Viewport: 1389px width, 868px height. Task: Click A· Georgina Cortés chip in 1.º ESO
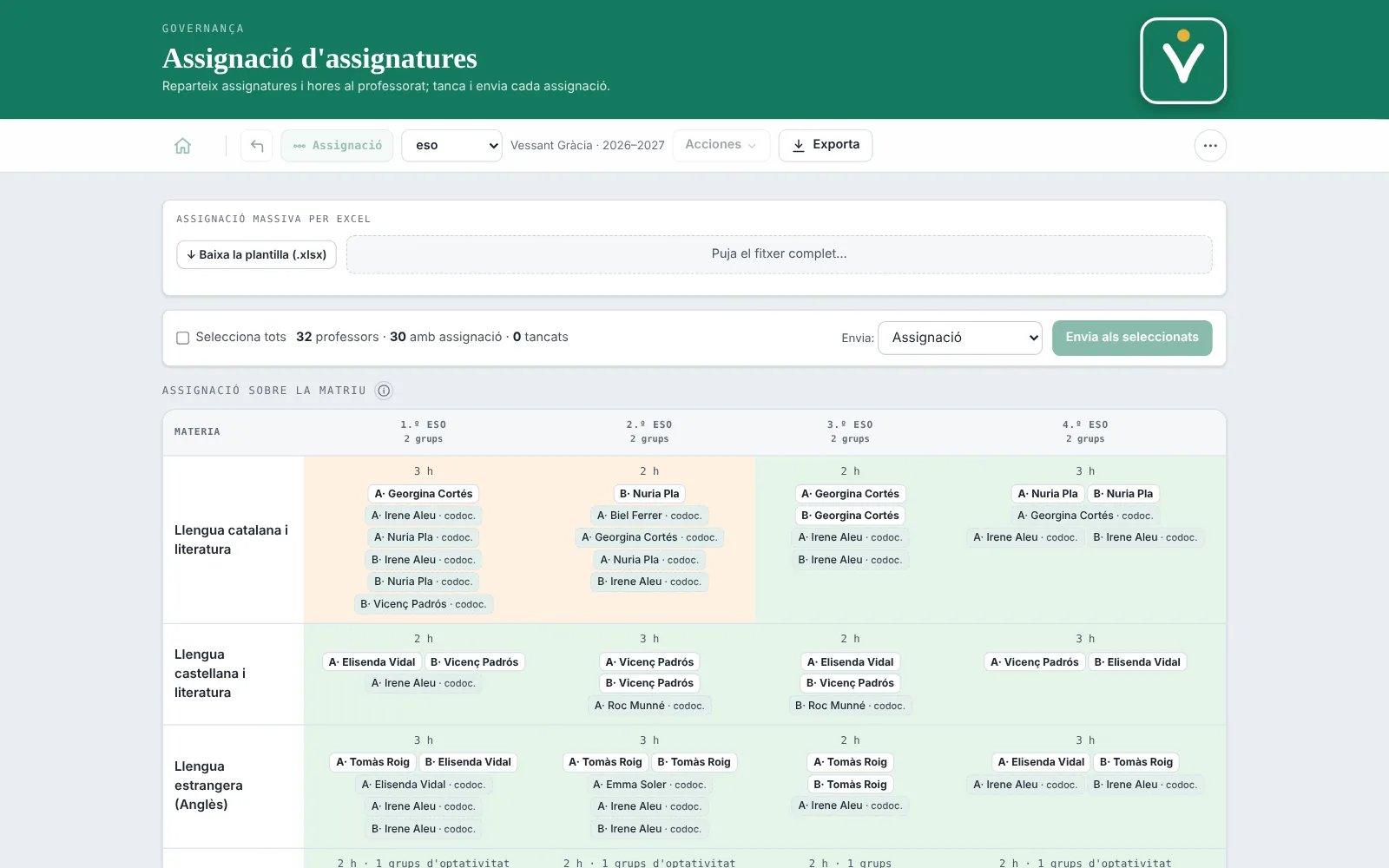tap(424, 494)
